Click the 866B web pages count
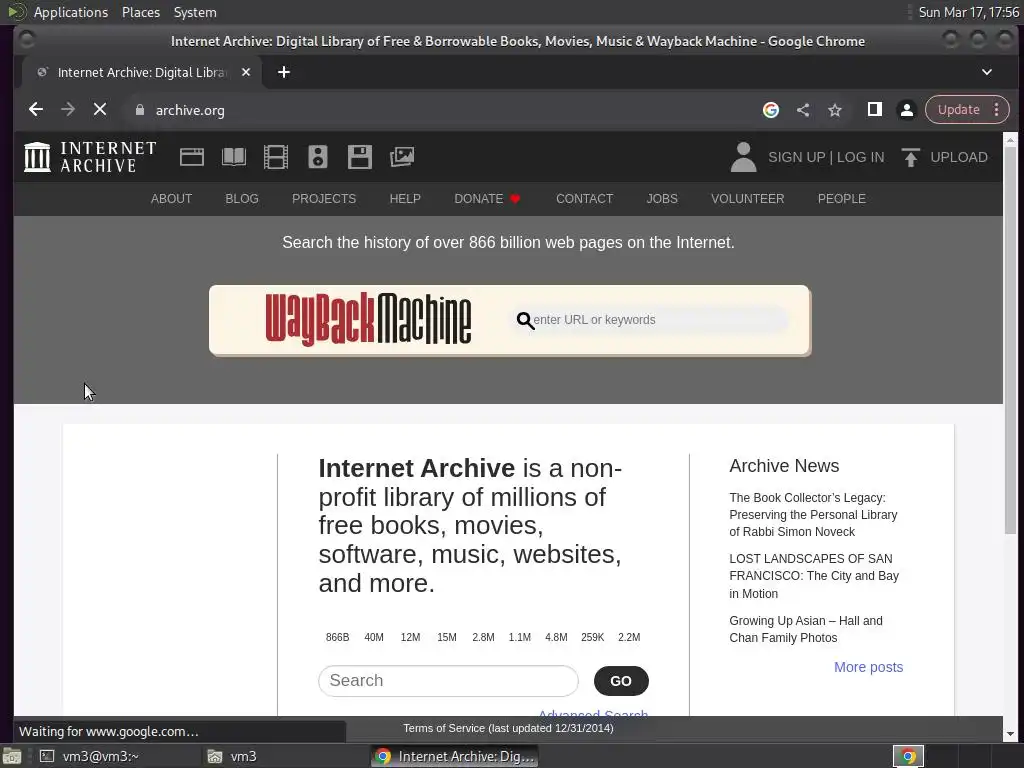 (x=338, y=637)
